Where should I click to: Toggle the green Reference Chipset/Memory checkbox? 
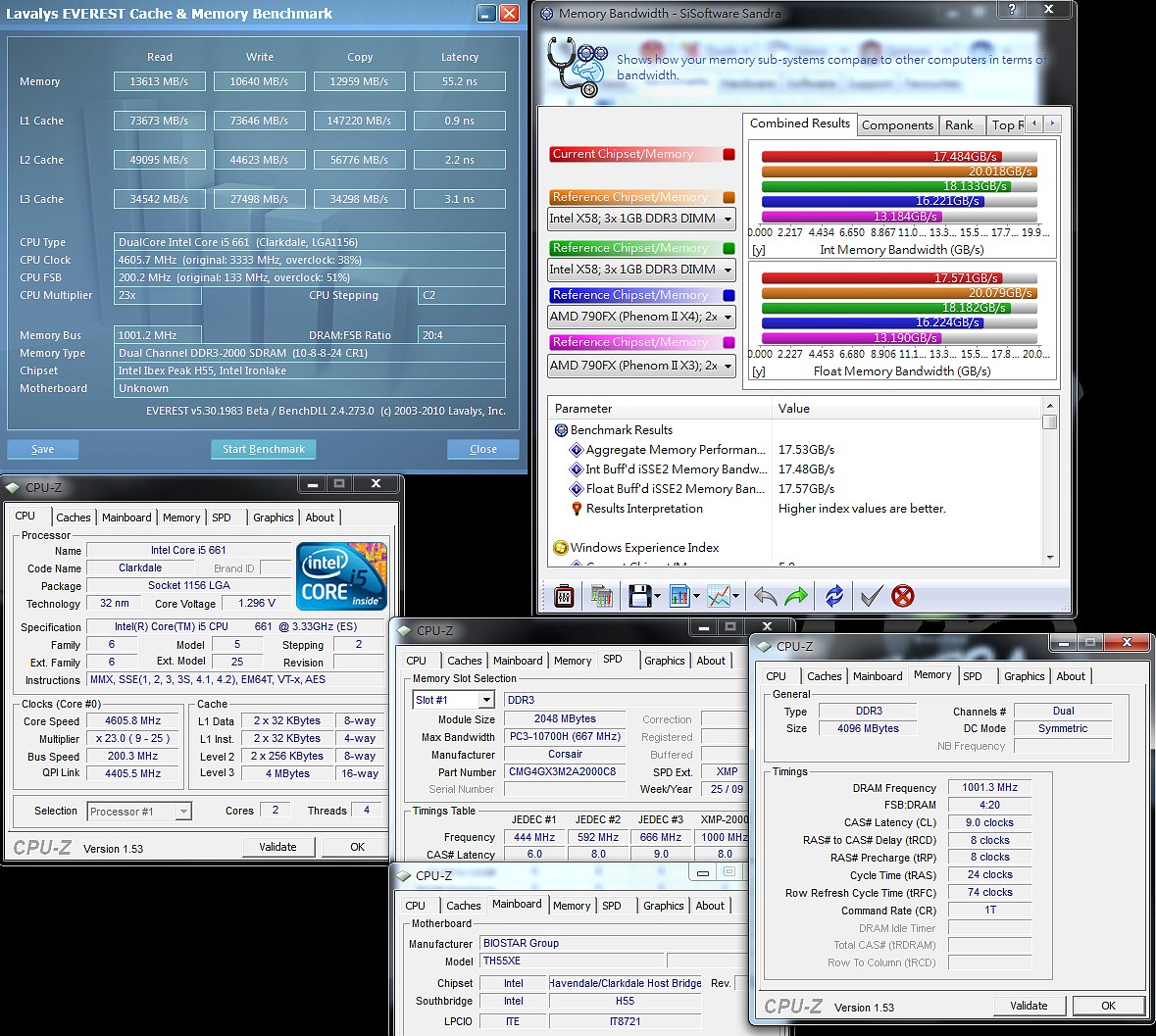(729, 248)
